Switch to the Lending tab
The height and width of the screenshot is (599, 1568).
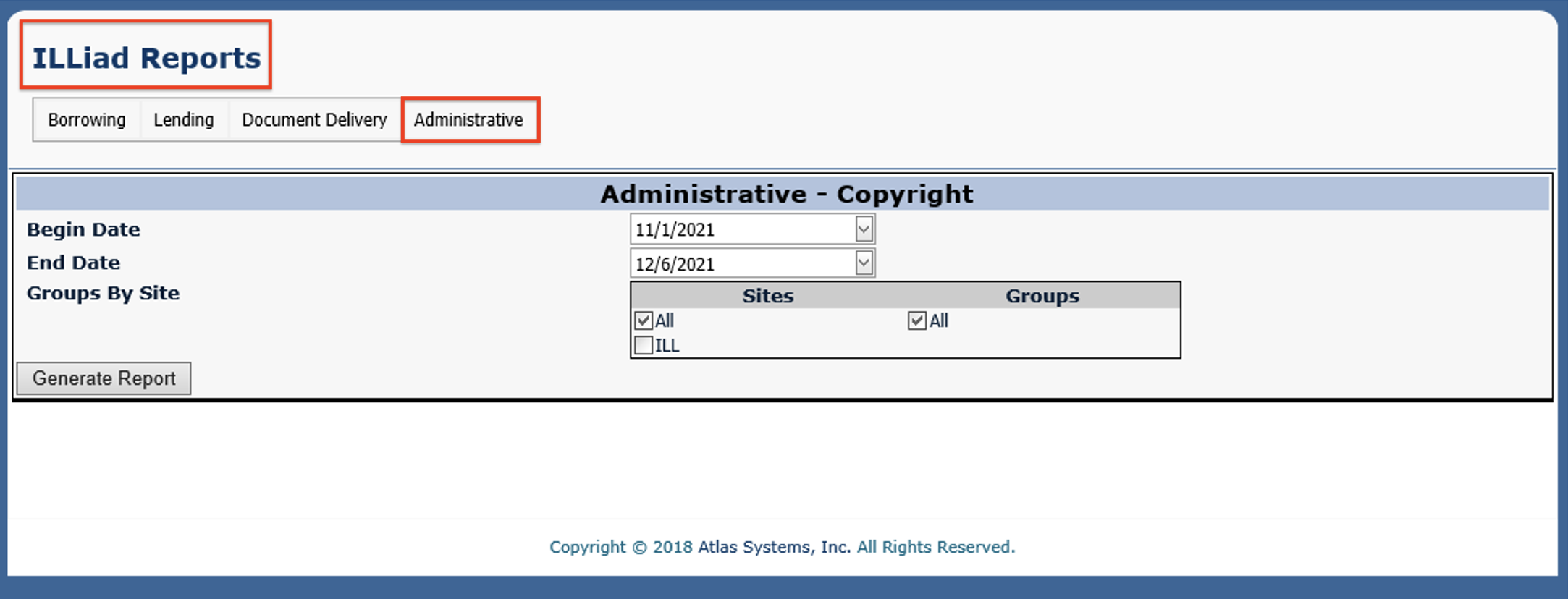(x=183, y=120)
